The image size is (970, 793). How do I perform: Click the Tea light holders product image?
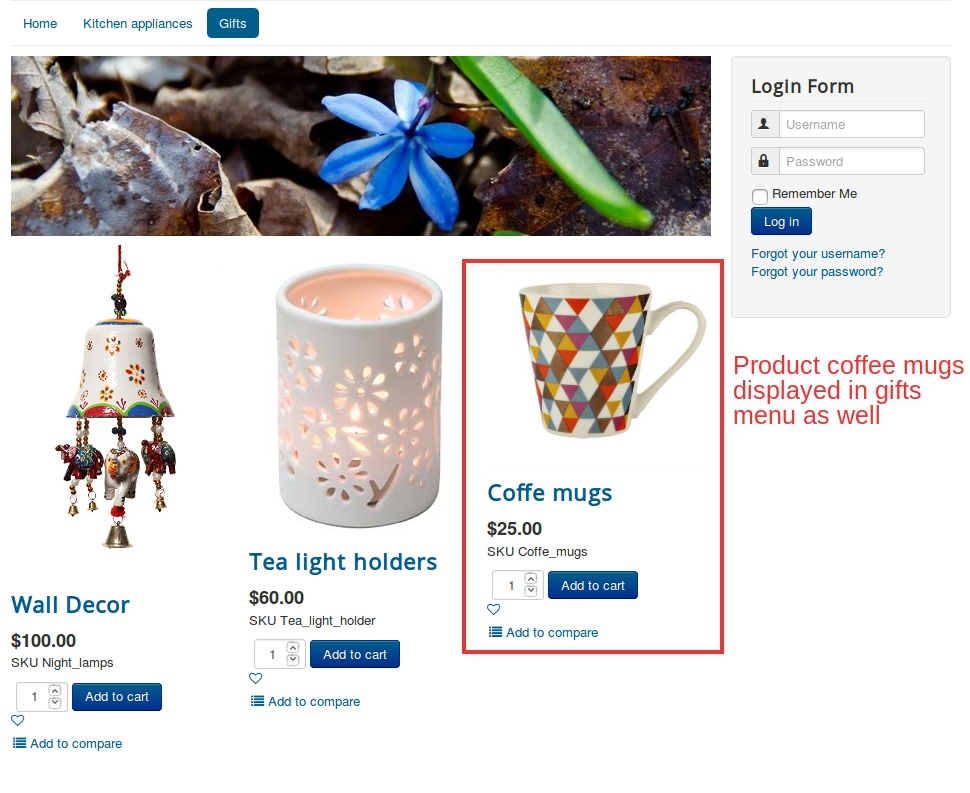coord(359,396)
